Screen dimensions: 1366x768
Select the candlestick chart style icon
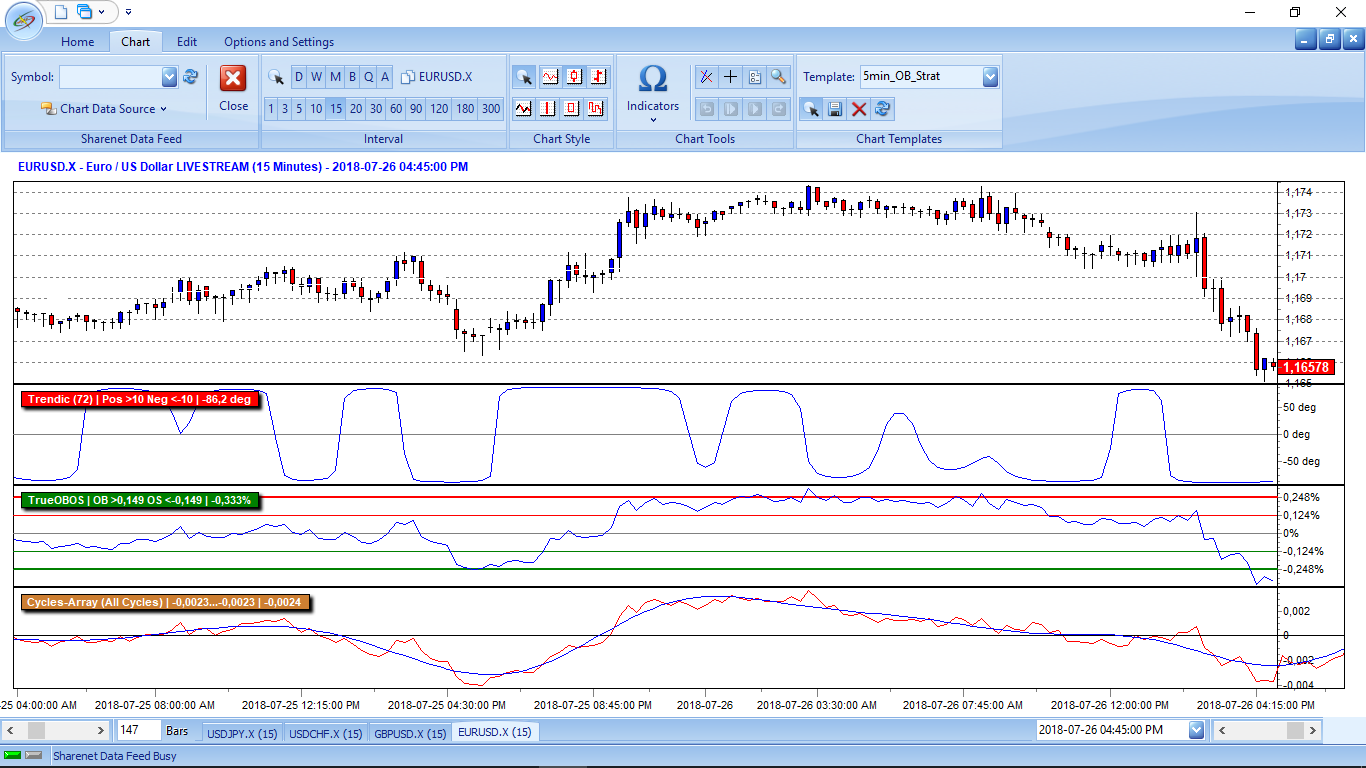click(574, 76)
